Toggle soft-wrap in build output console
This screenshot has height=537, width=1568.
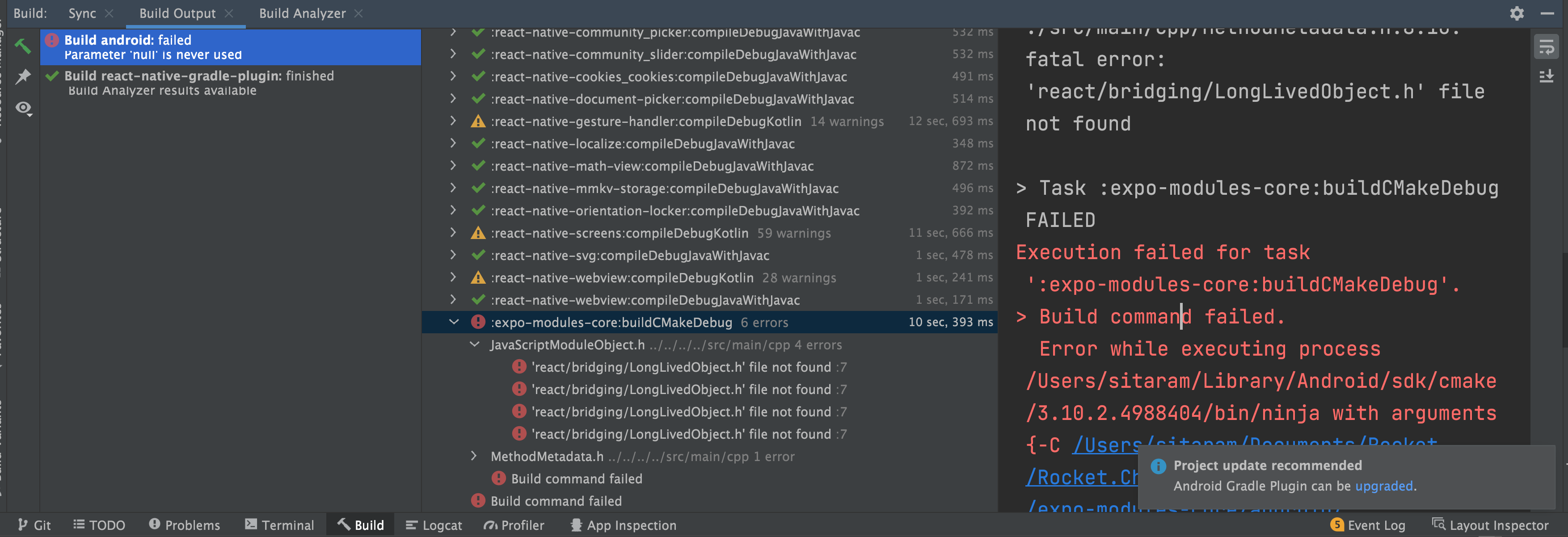(1546, 47)
